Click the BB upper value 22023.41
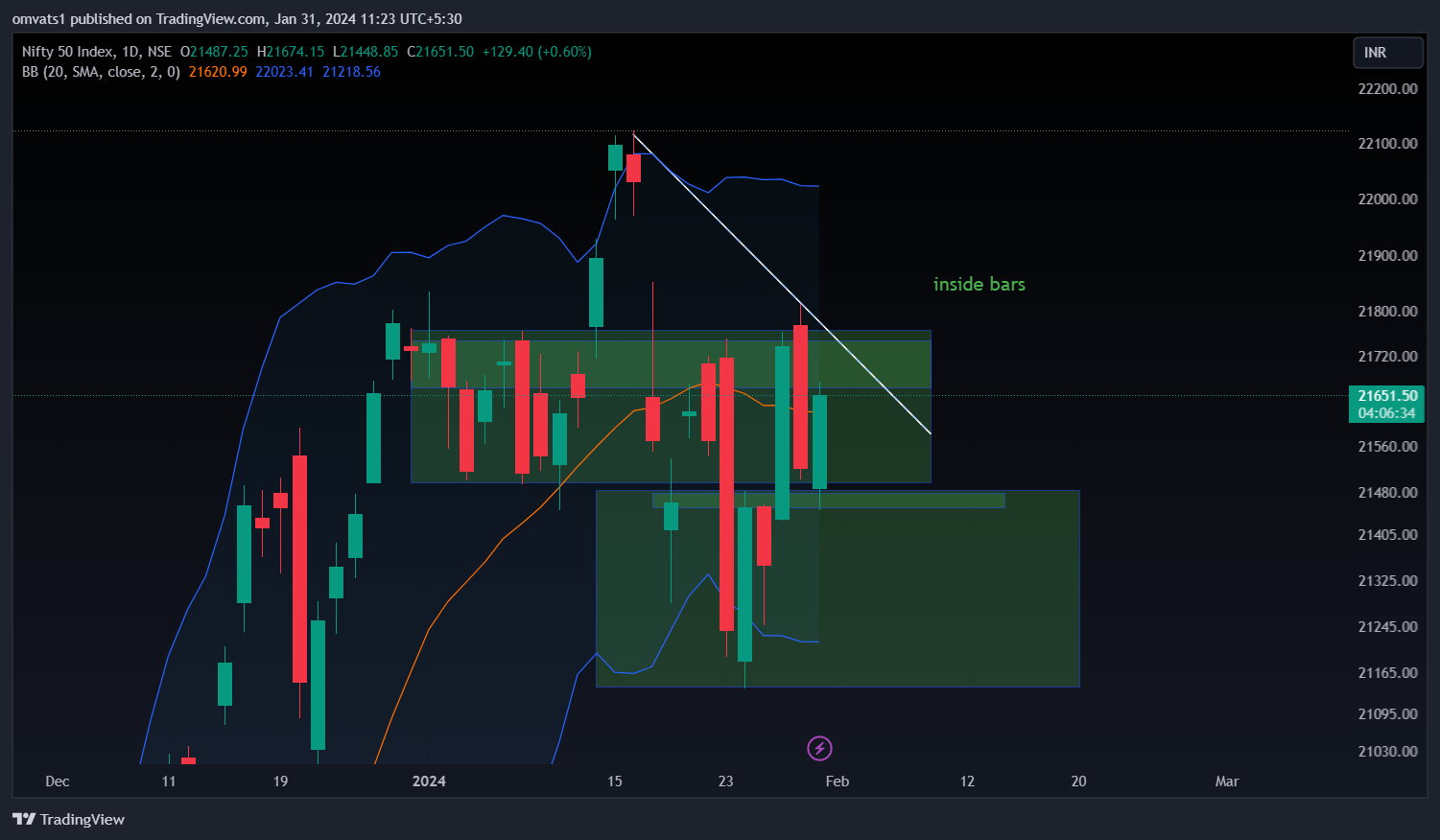This screenshot has width=1440, height=840. 285,72
